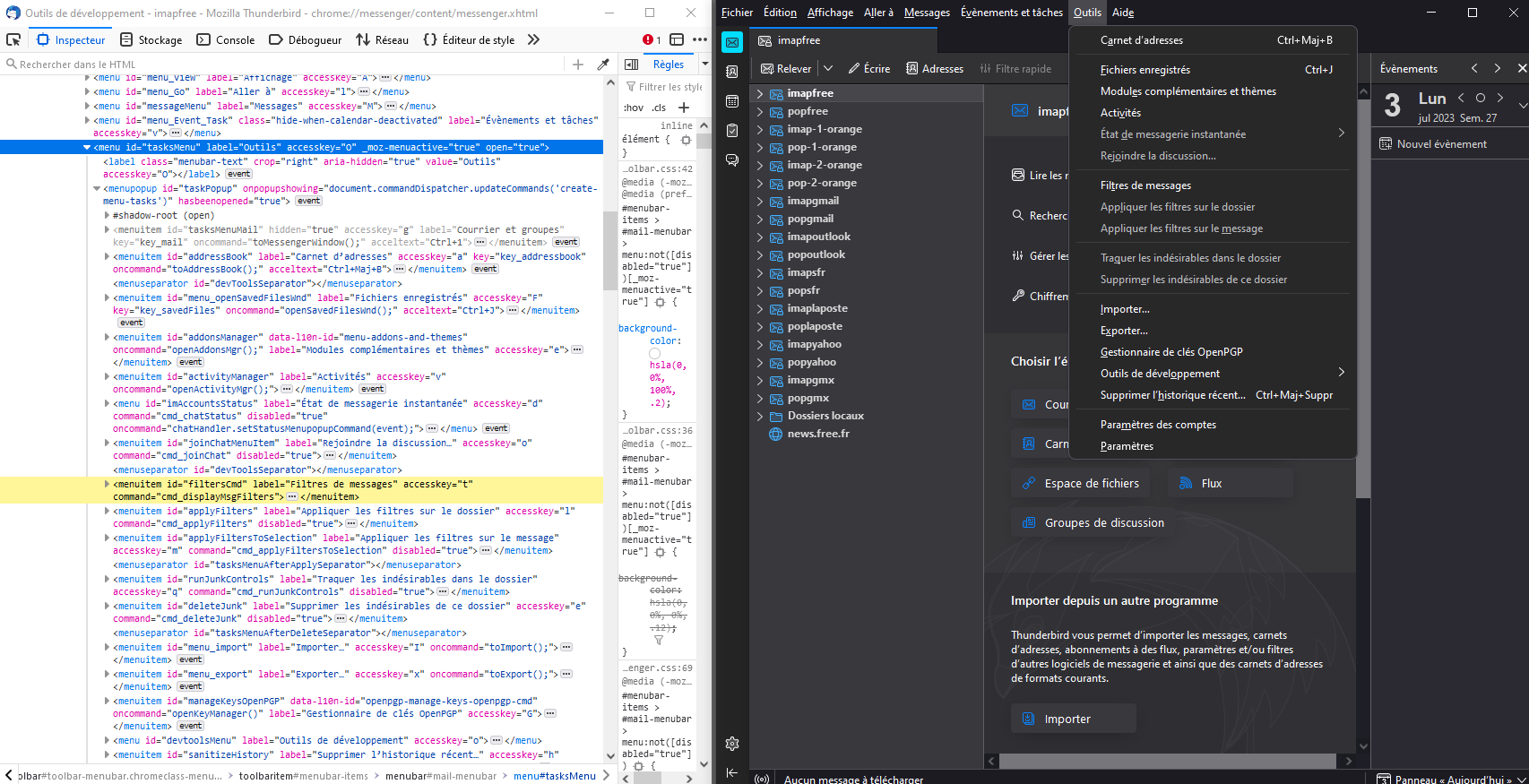
Task: Choose Paramètres des comptes
Action: [x=1213, y=425]
